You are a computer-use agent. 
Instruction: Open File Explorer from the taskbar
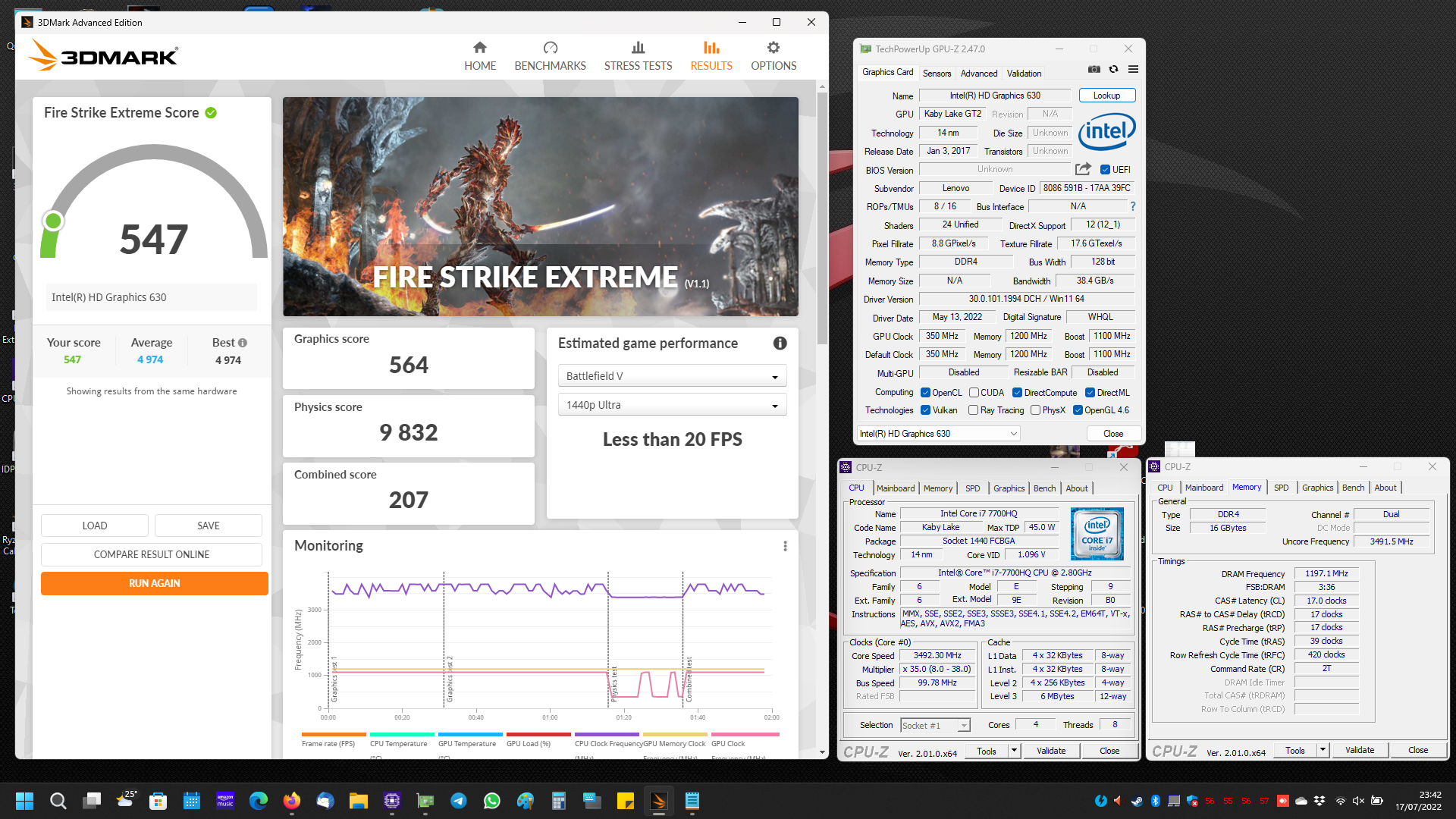coord(359,801)
